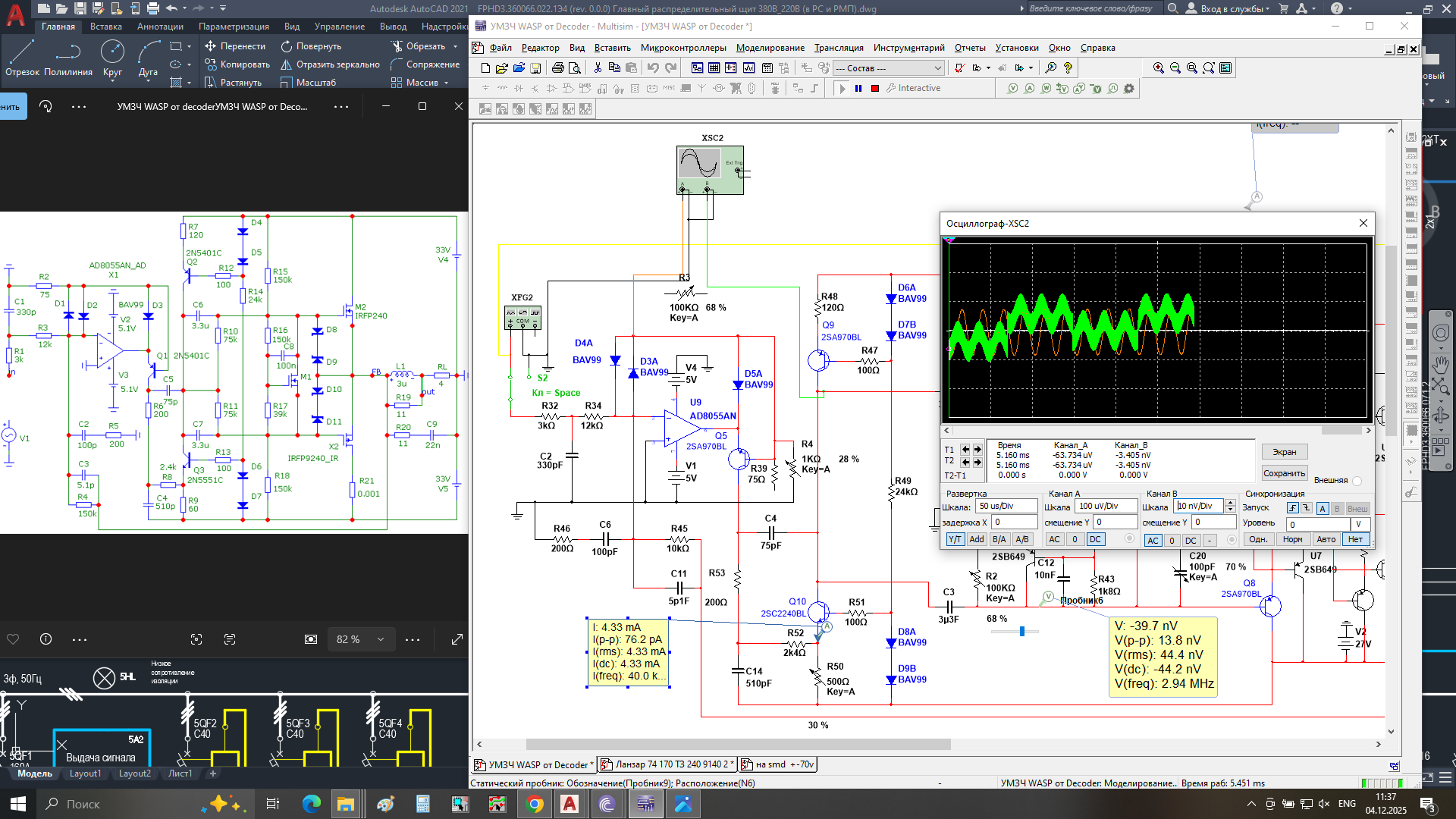Click the Grapher view toolbar icon
This screenshot has height=819, width=1456.
pyautogui.click(x=748, y=68)
